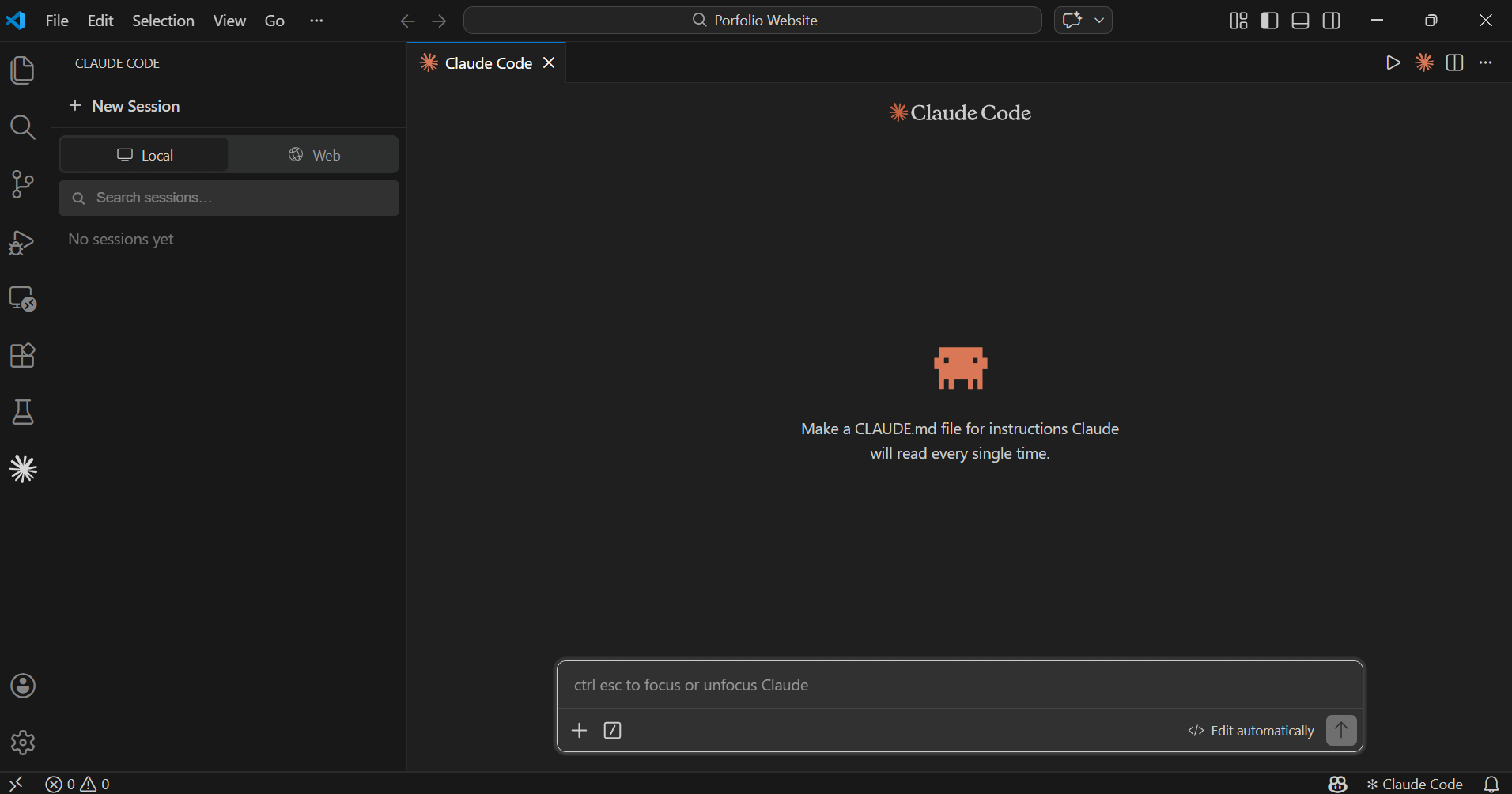Show more menu bar items via ellipsis
Viewport: 1512px width, 794px height.
point(316,21)
